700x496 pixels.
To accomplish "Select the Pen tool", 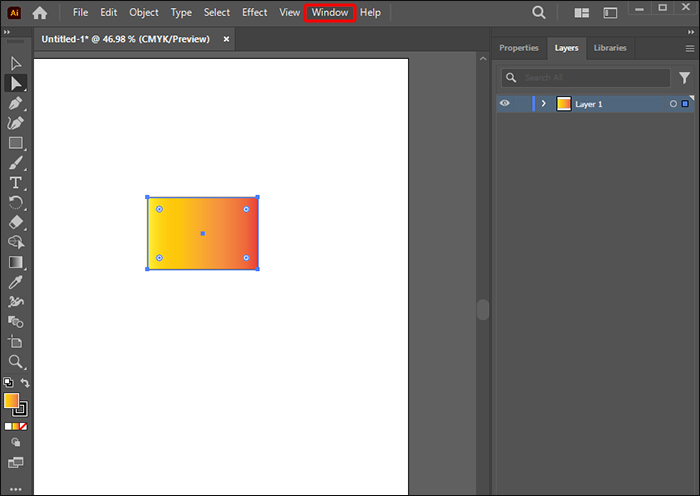I will (x=15, y=103).
